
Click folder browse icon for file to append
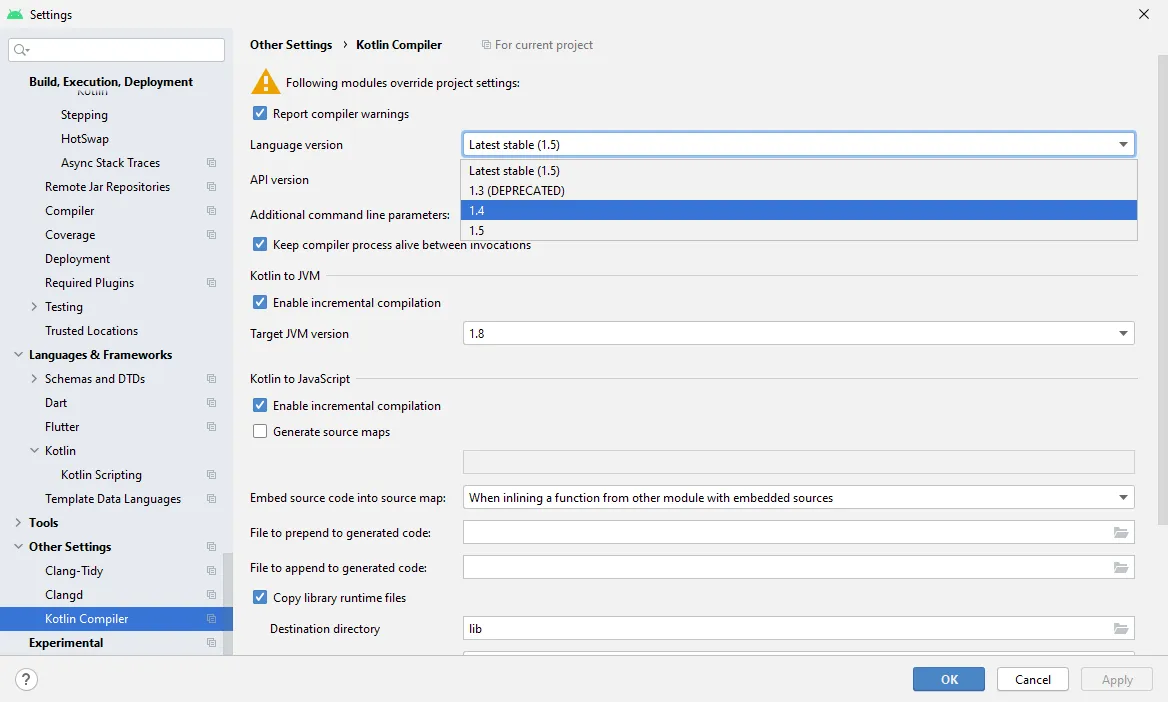(x=1121, y=568)
